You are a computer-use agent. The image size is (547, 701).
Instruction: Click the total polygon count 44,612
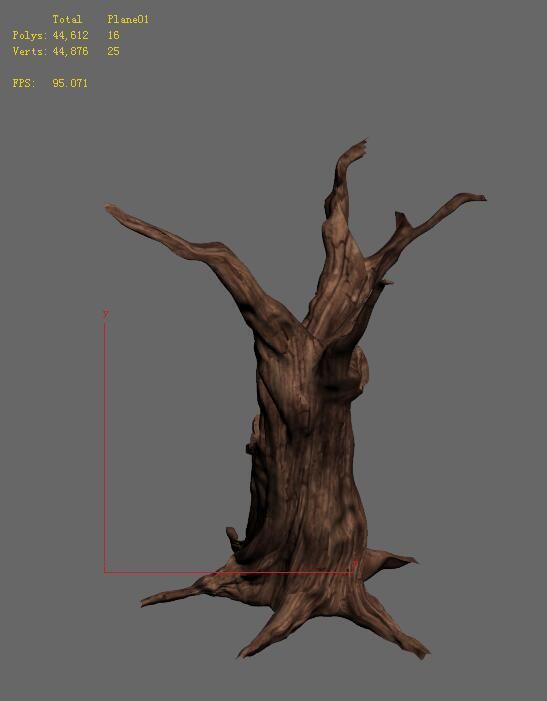70,35
